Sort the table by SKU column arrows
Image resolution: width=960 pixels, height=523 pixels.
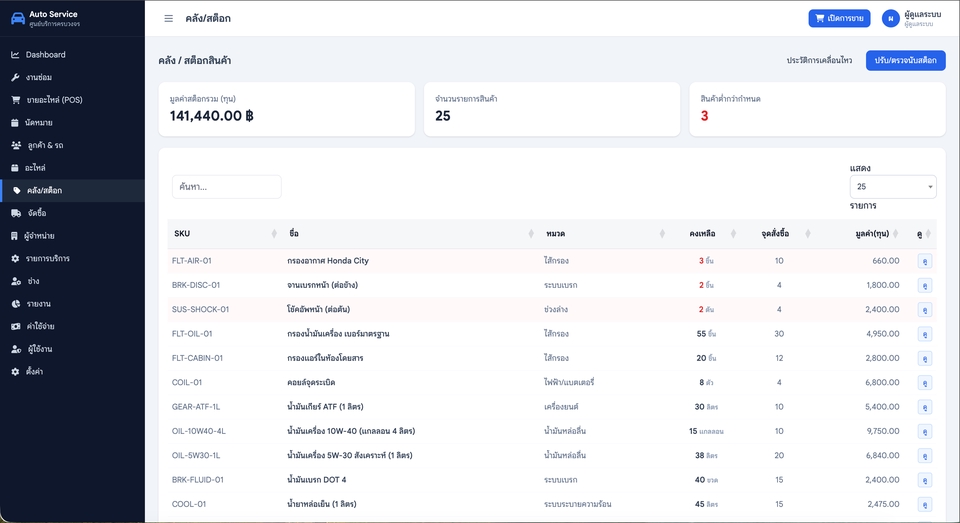274,233
